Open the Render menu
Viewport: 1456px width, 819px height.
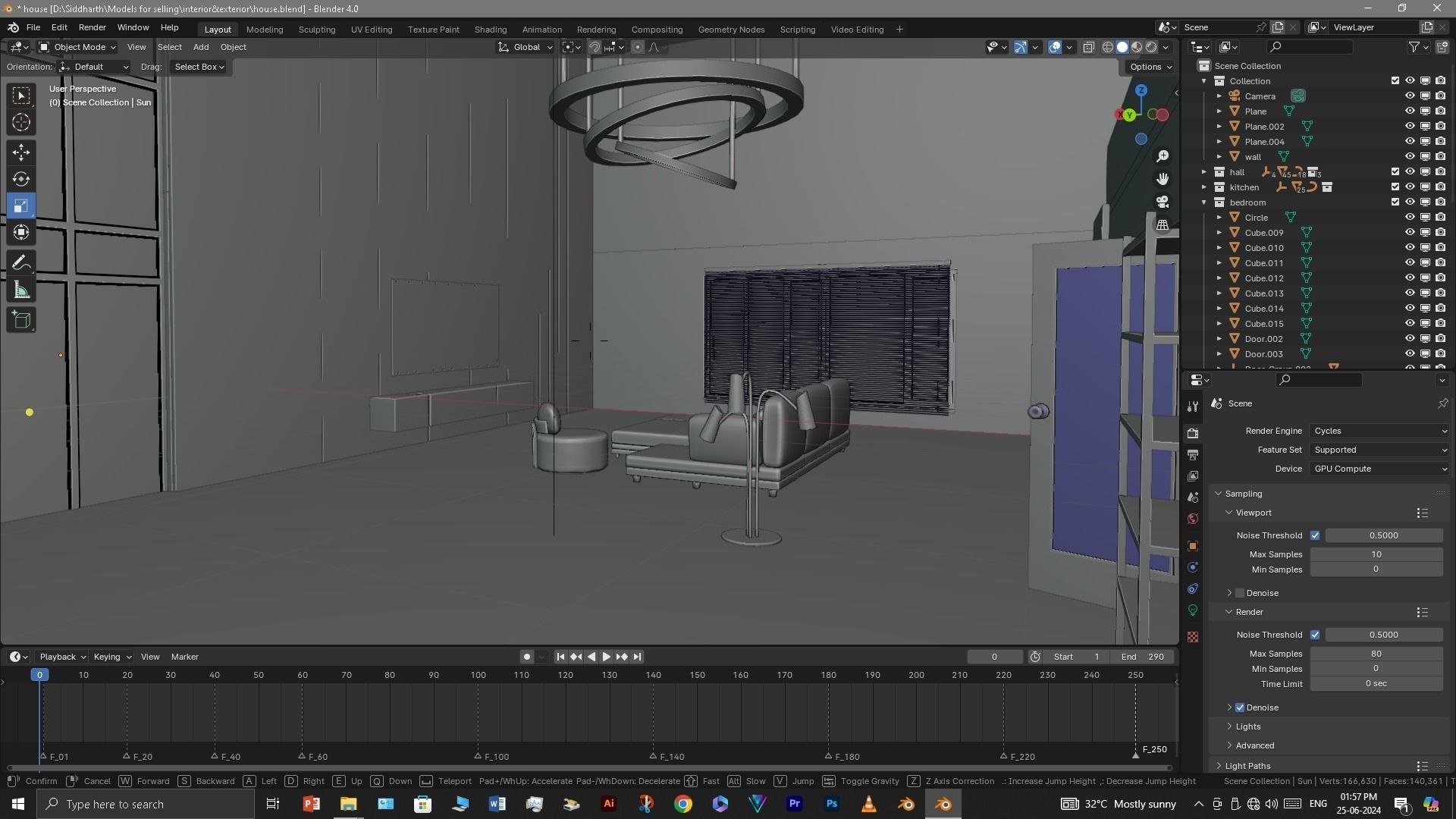click(x=92, y=27)
